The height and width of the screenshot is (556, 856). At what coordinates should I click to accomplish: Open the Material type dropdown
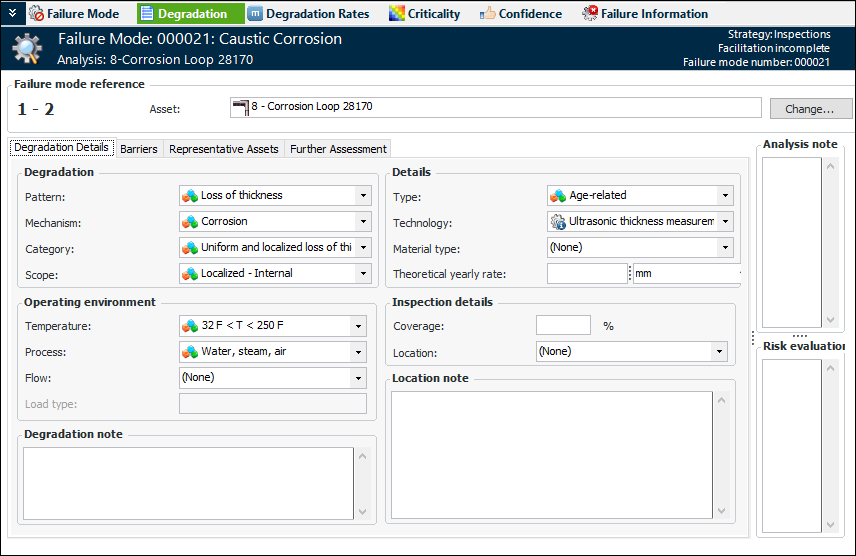tap(724, 248)
